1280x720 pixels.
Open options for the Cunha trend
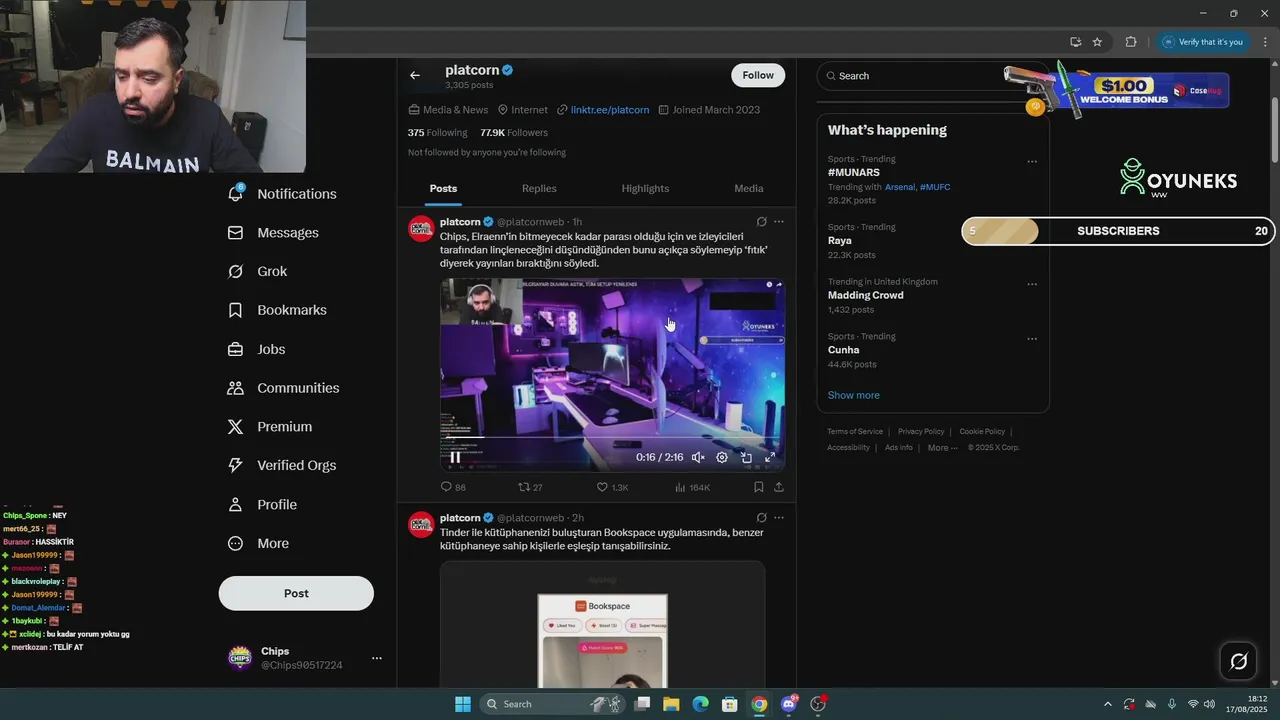point(1032,339)
